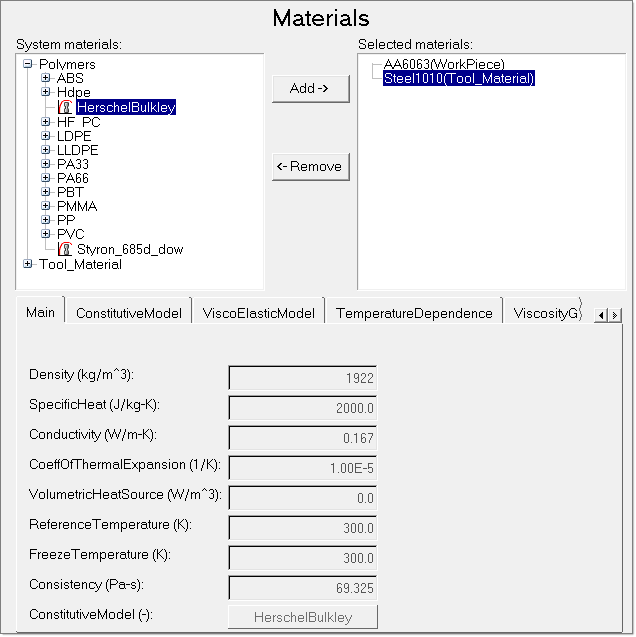Select the PBT tree entry
636x637 pixels.
point(70,192)
